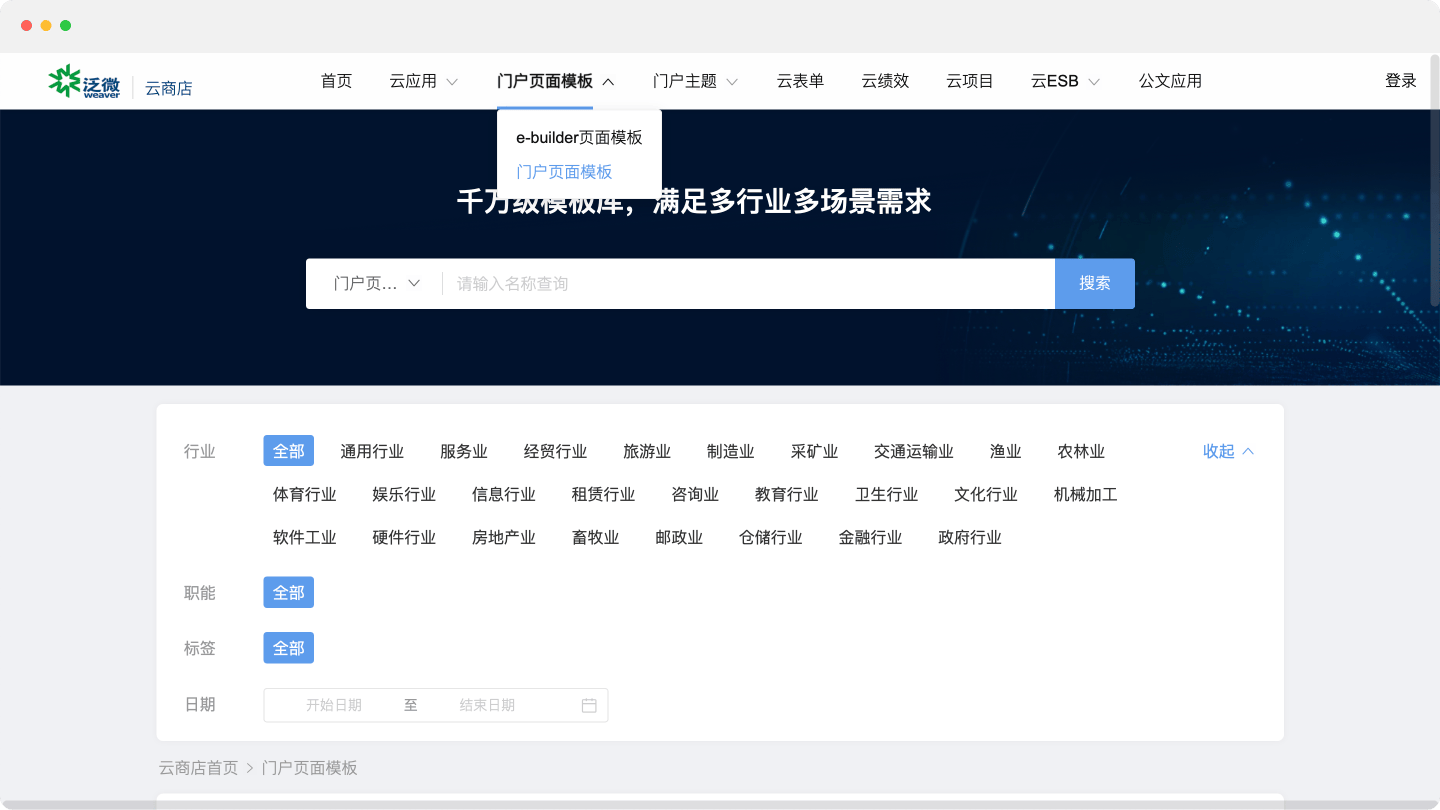This screenshot has width=1440, height=810.
Task: Filter by 咨询业 industry
Action: click(x=695, y=495)
